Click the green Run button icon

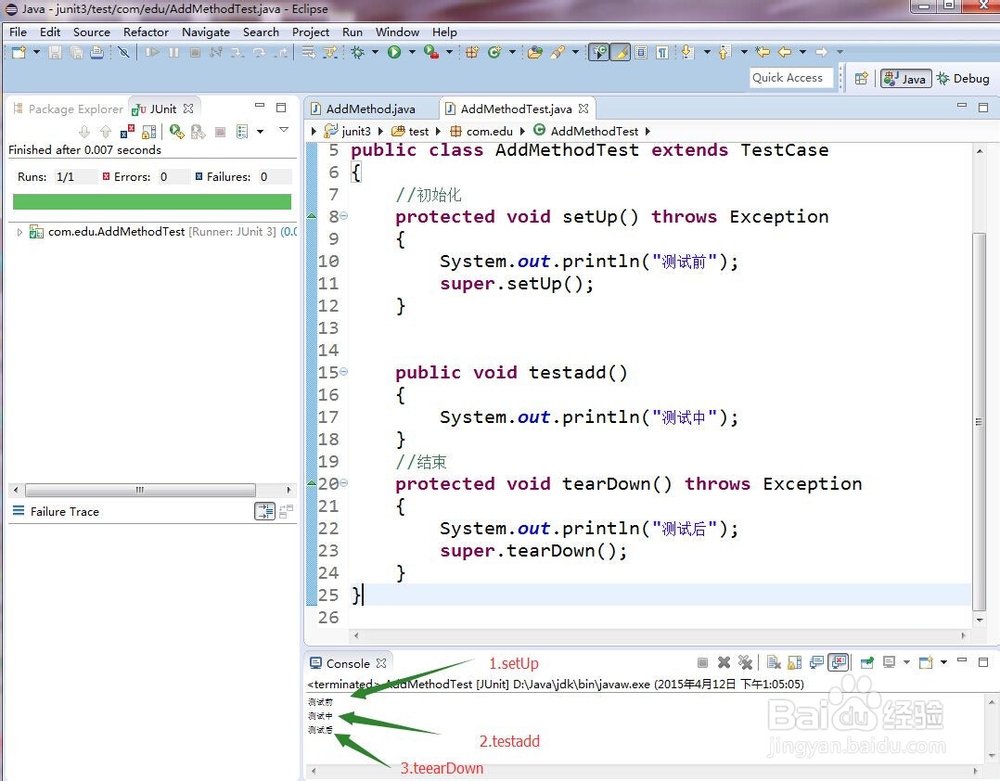[x=394, y=52]
